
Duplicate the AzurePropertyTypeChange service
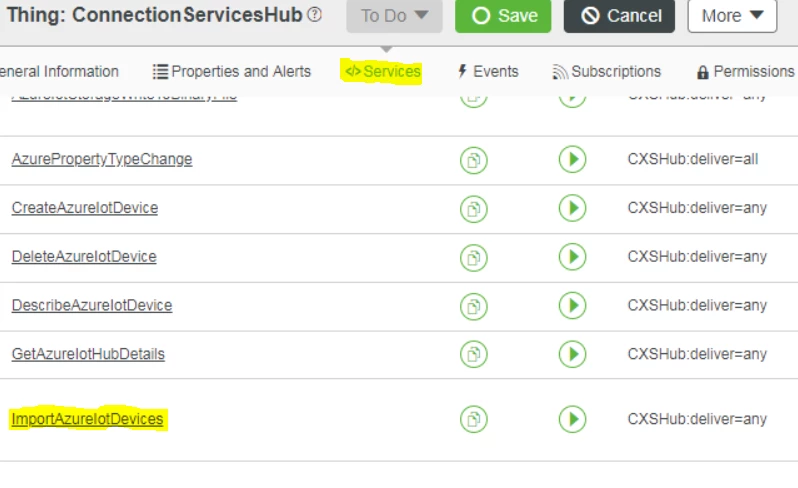click(x=474, y=160)
